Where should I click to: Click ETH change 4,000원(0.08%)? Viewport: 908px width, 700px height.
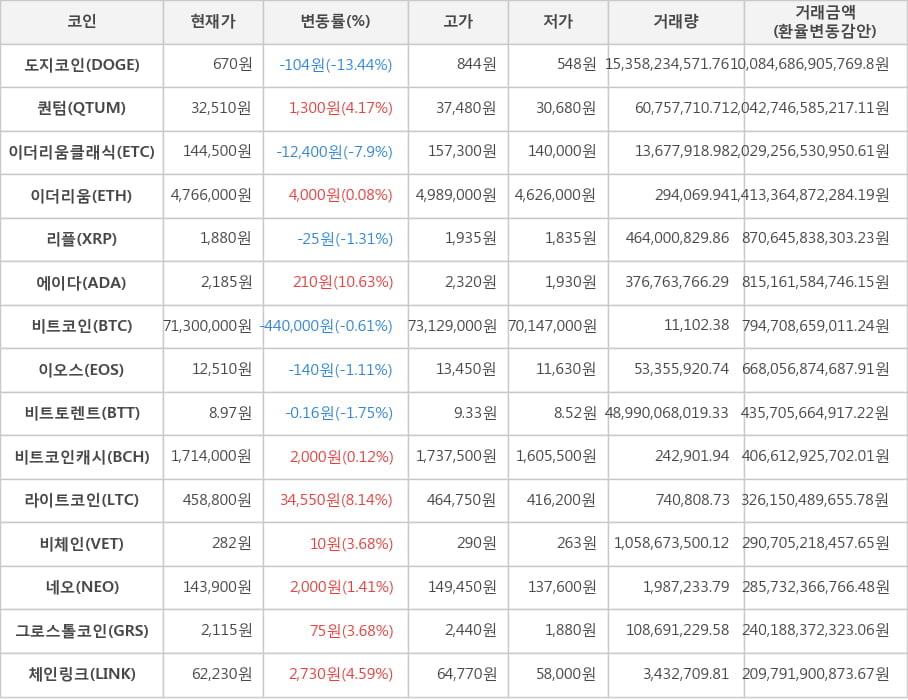340,195
